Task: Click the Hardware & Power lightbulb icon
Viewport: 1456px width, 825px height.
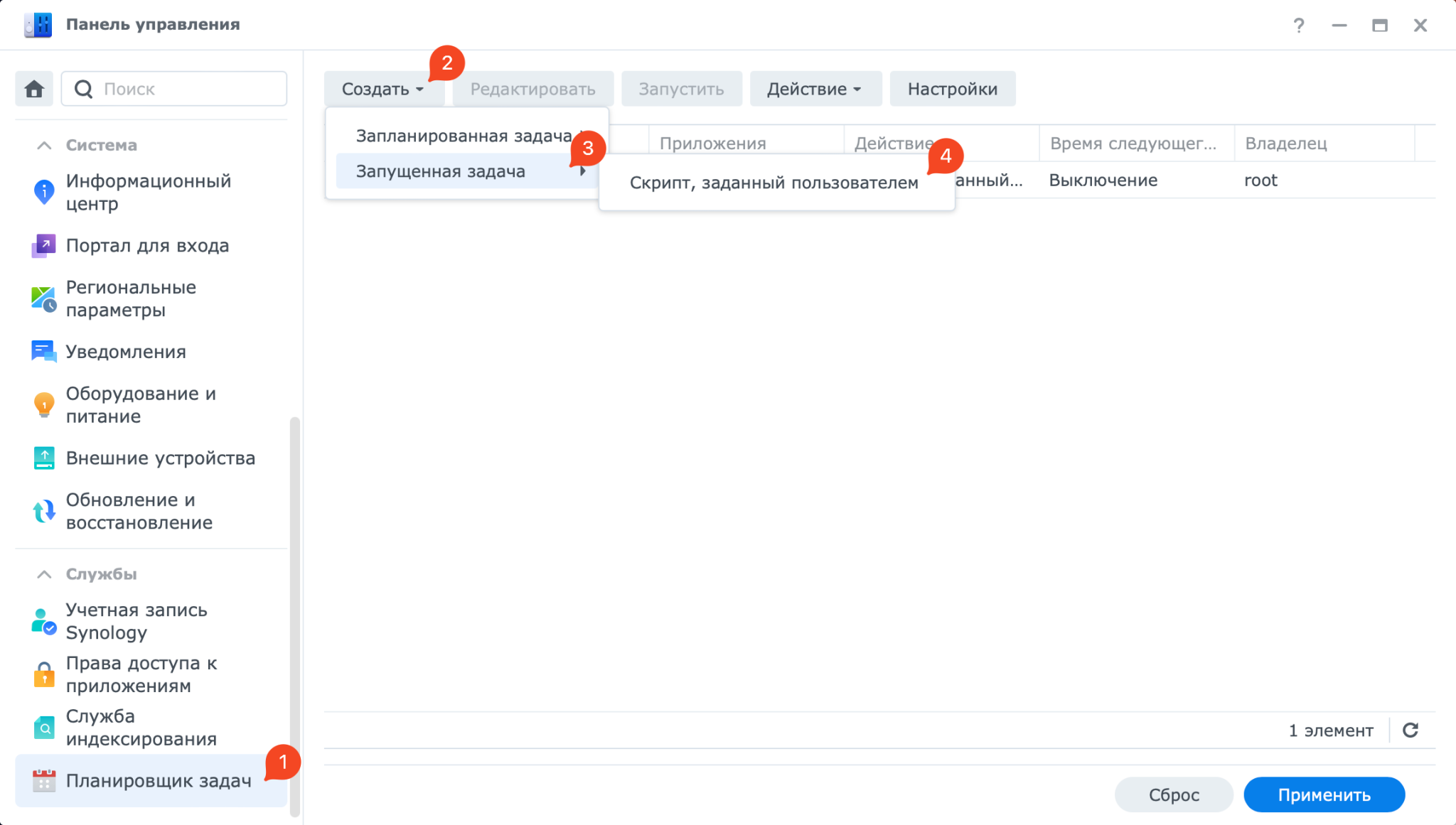Action: point(44,405)
